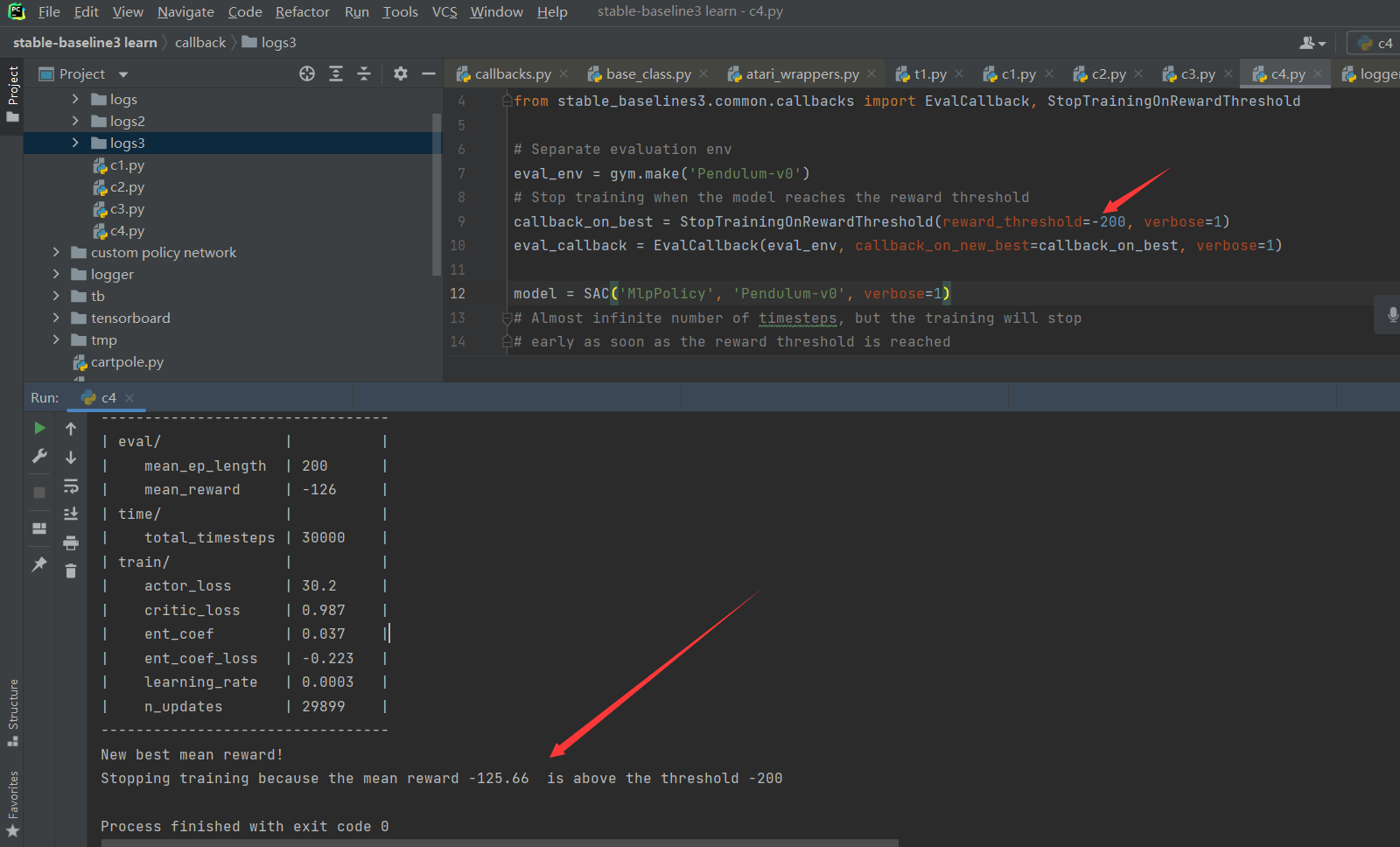Print the console output

[71, 542]
